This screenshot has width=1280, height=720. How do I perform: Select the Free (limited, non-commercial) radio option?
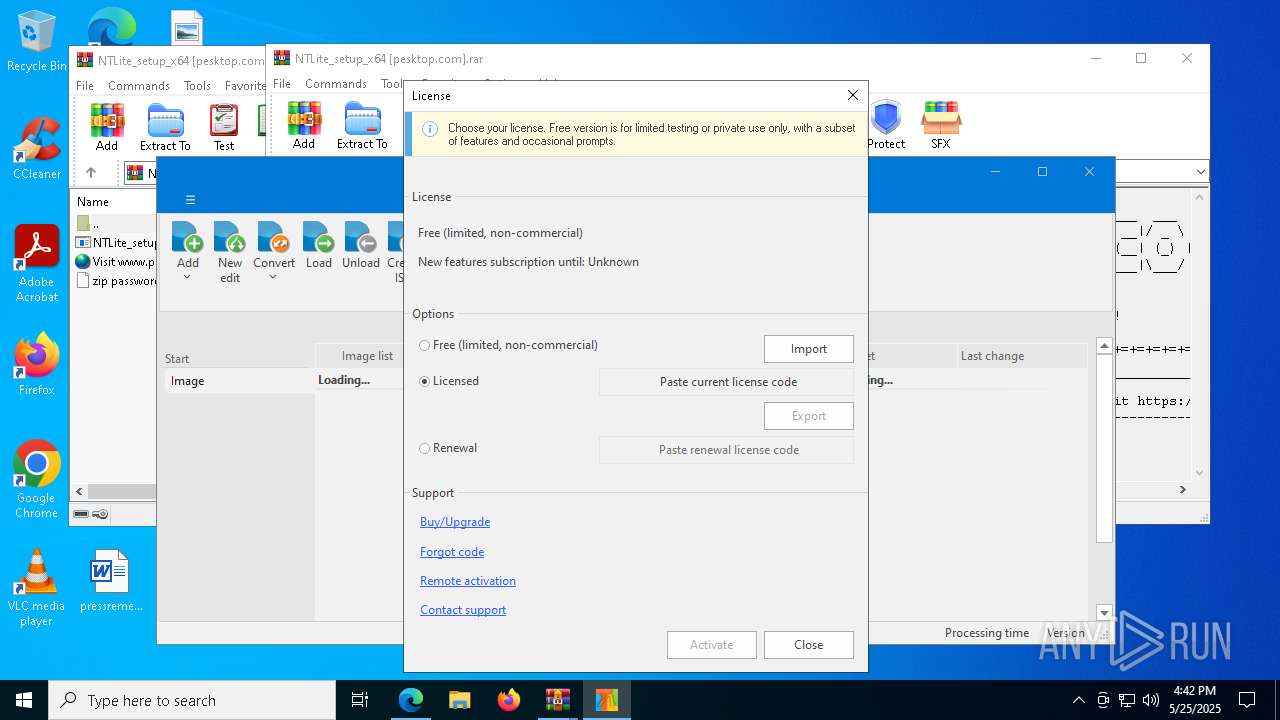425,345
